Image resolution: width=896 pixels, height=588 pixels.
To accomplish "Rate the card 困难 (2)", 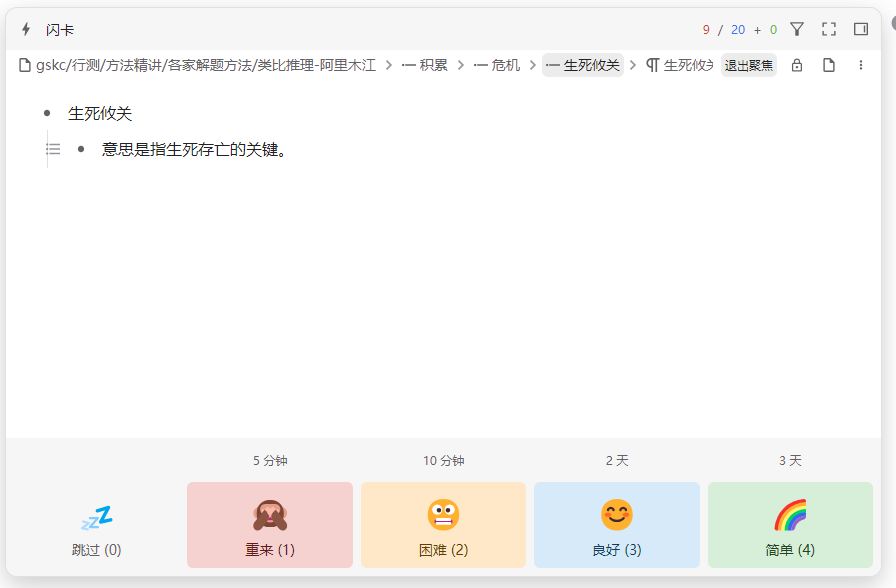I will tap(443, 525).
